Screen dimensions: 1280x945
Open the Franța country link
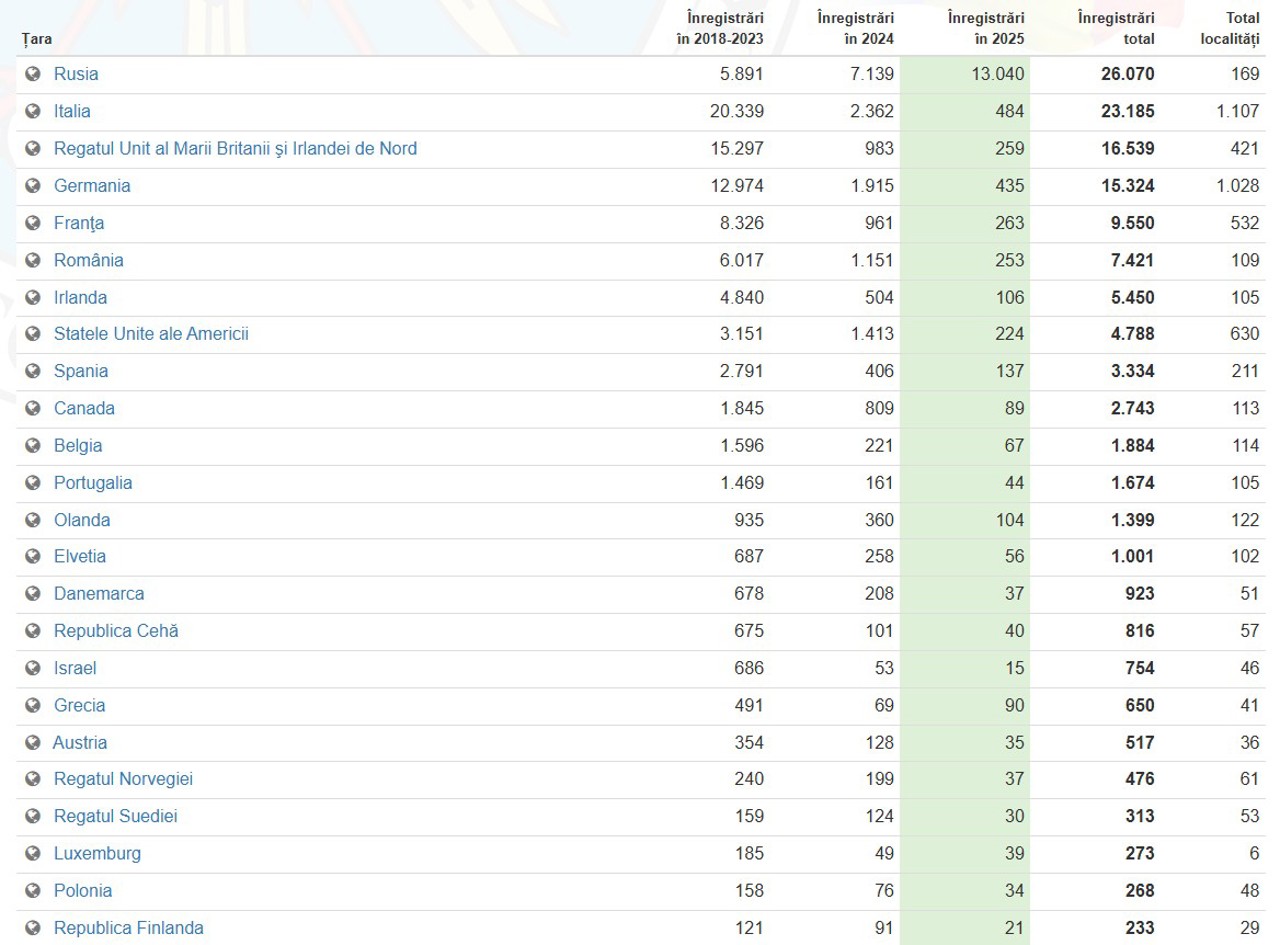[x=79, y=223]
